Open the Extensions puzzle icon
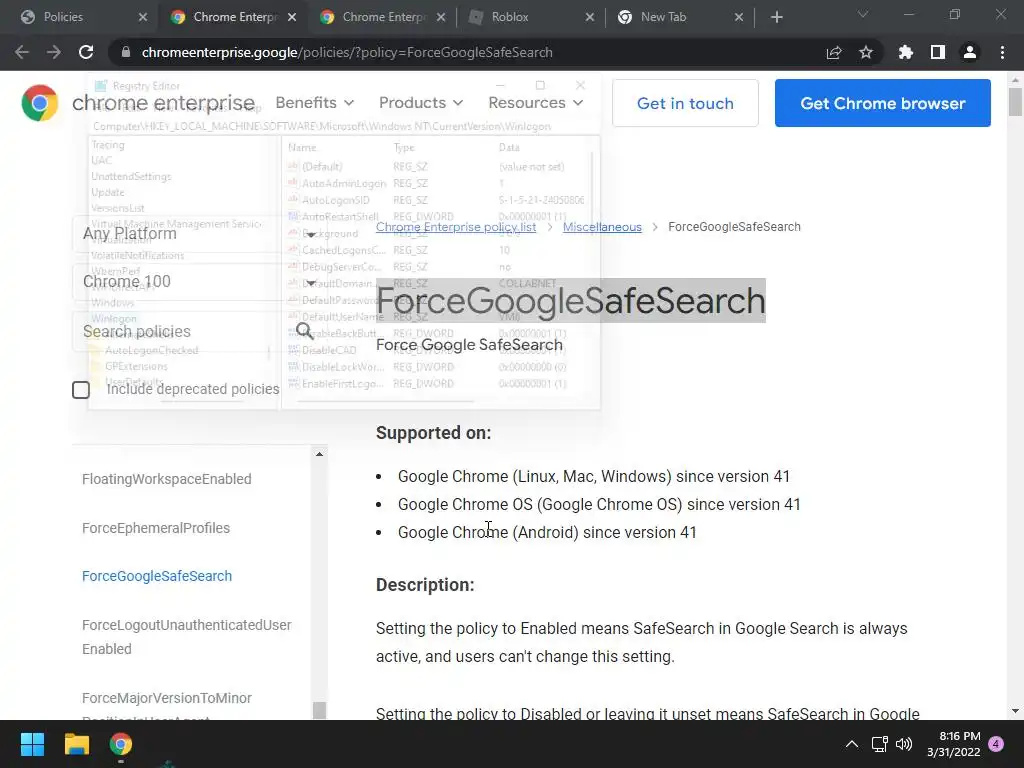The height and width of the screenshot is (768, 1024). pyautogui.click(x=906, y=52)
